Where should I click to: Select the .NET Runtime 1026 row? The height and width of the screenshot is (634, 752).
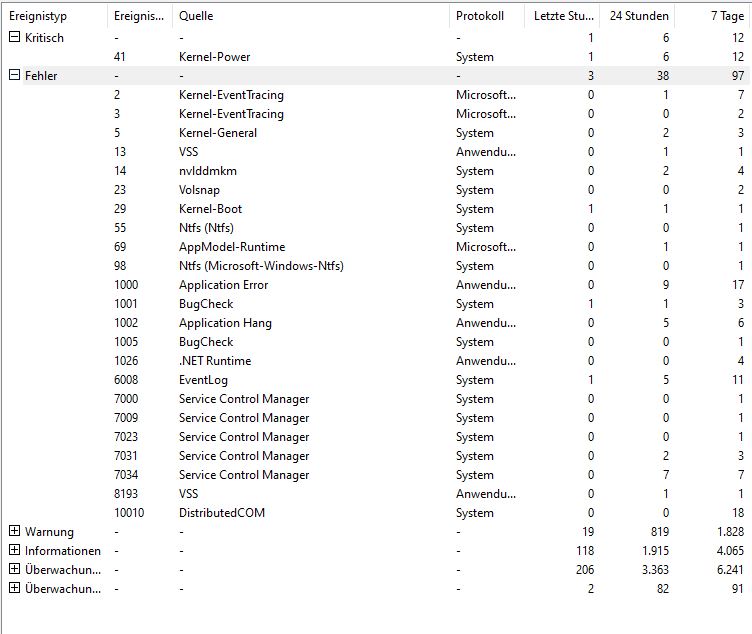(376, 361)
